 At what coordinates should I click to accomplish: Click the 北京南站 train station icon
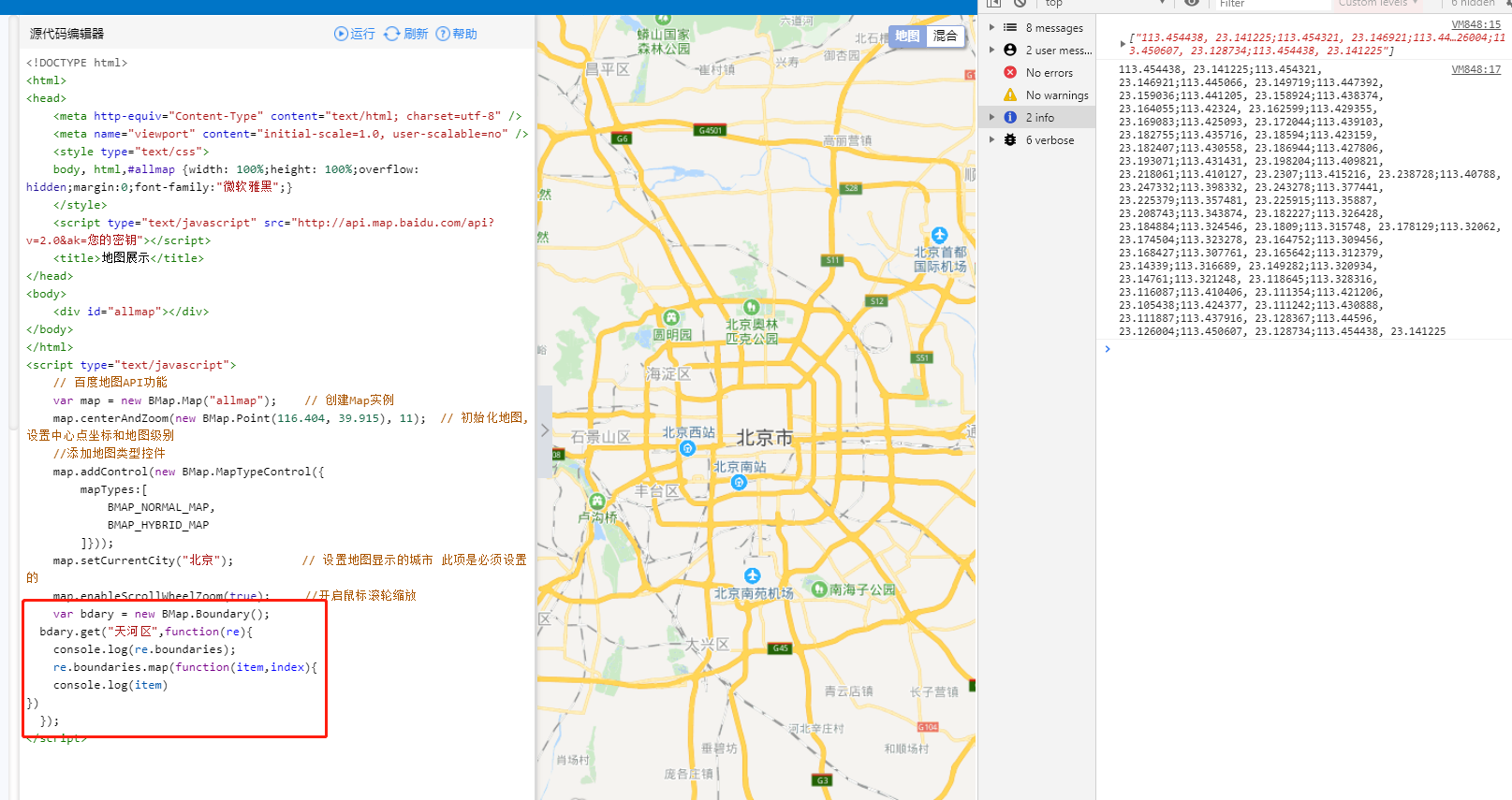(x=739, y=482)
